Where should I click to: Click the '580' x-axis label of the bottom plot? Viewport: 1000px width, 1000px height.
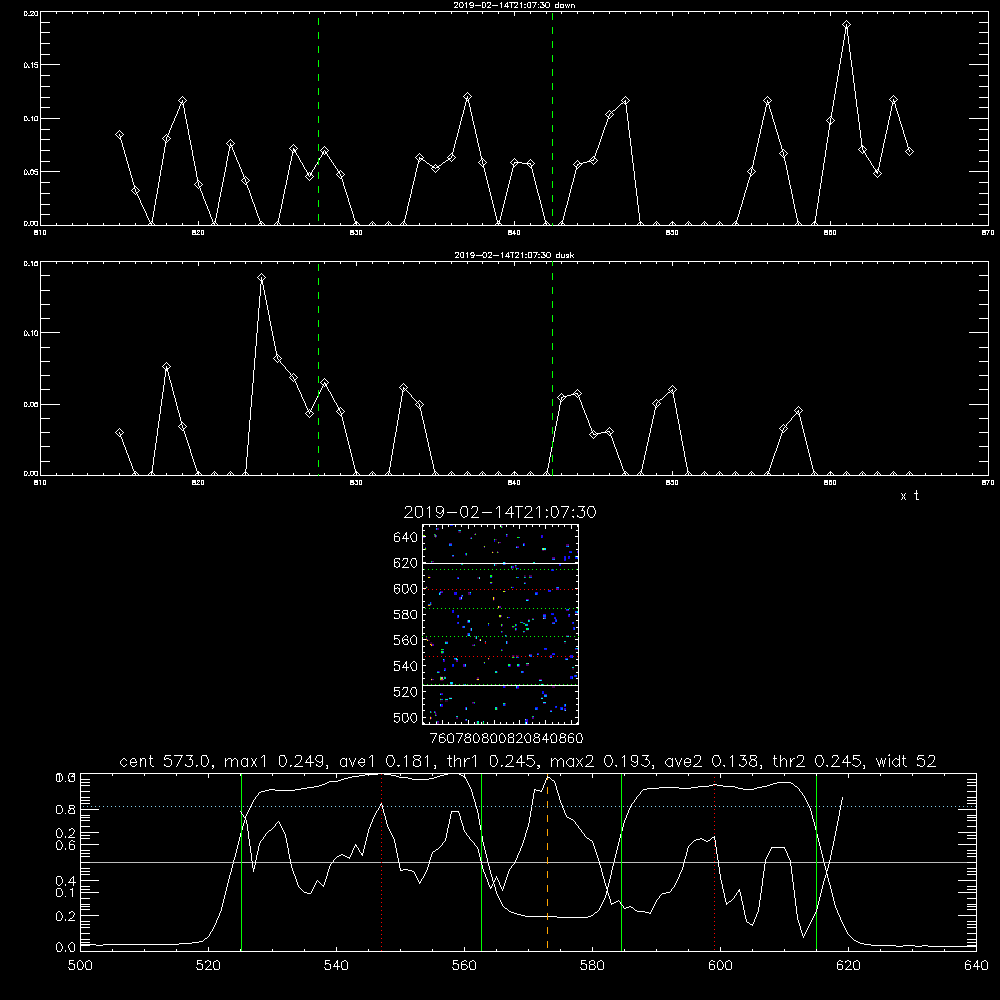pos(592,966)
